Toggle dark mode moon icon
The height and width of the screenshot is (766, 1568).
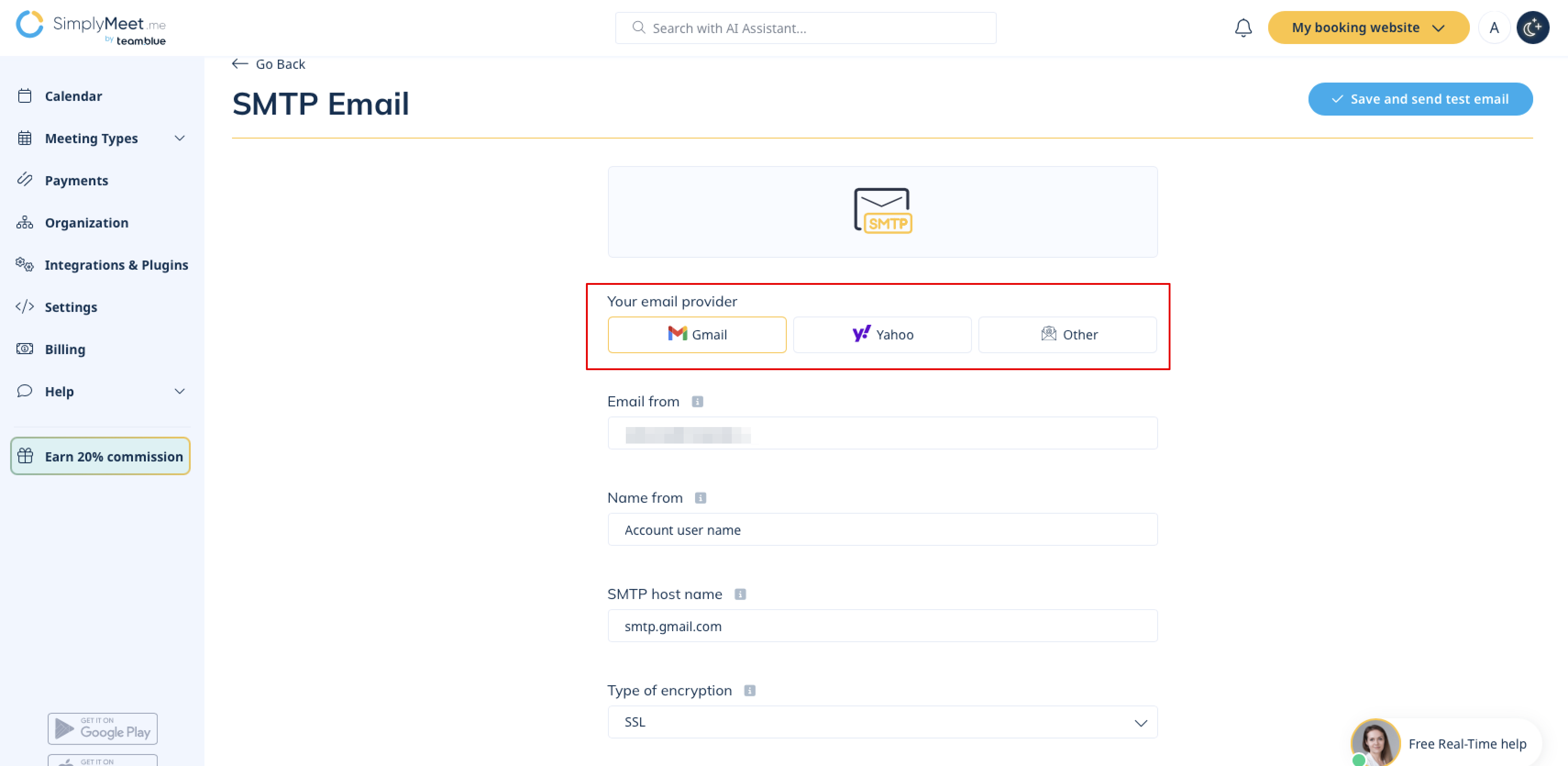(1532, 28)
